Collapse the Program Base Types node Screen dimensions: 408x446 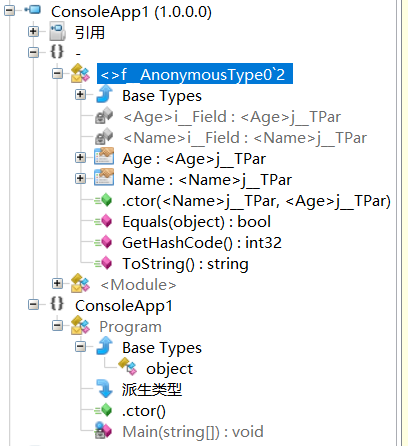[80, 347]
